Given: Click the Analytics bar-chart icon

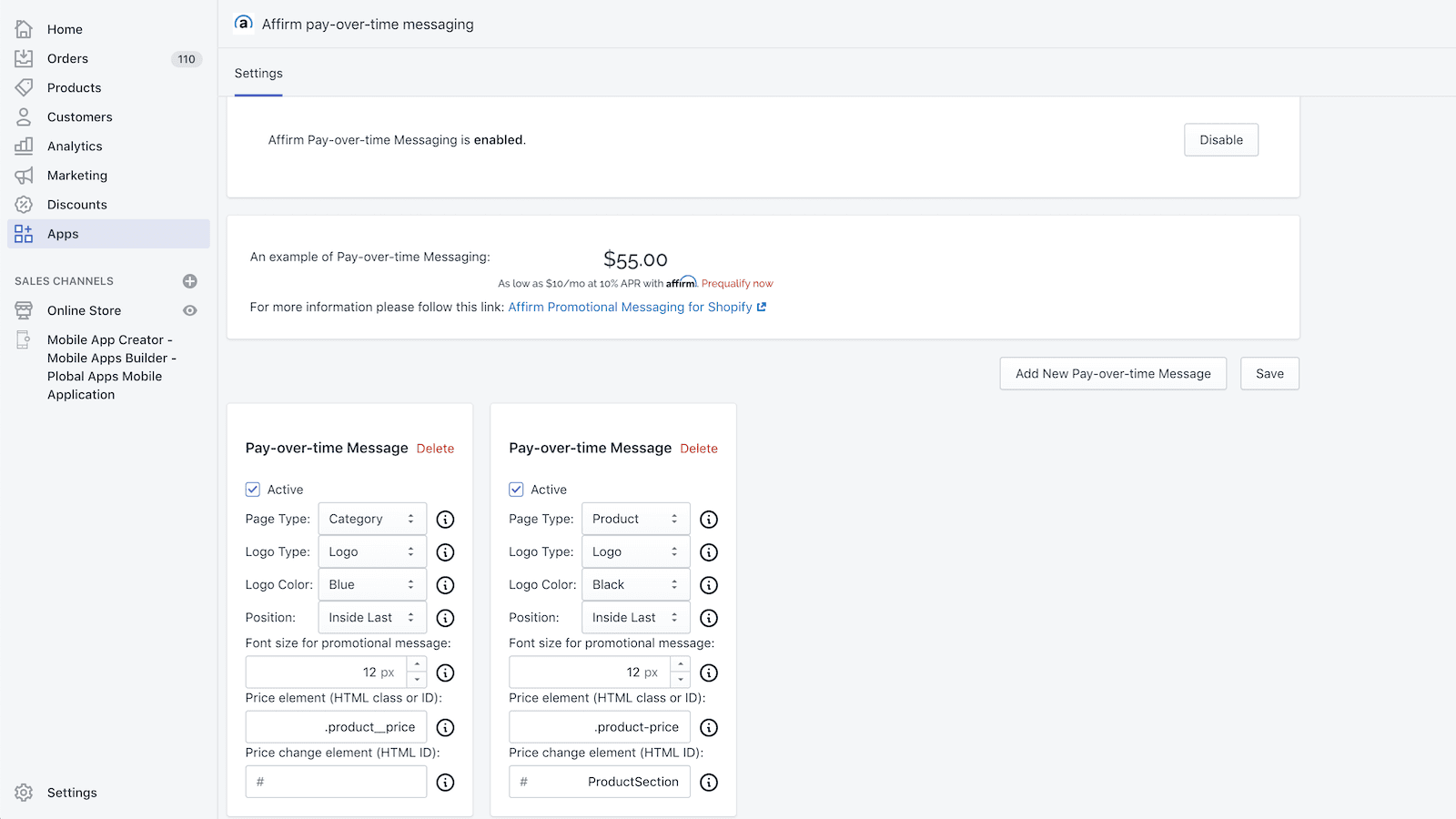Looking at the screenshot, I should 24,146.
